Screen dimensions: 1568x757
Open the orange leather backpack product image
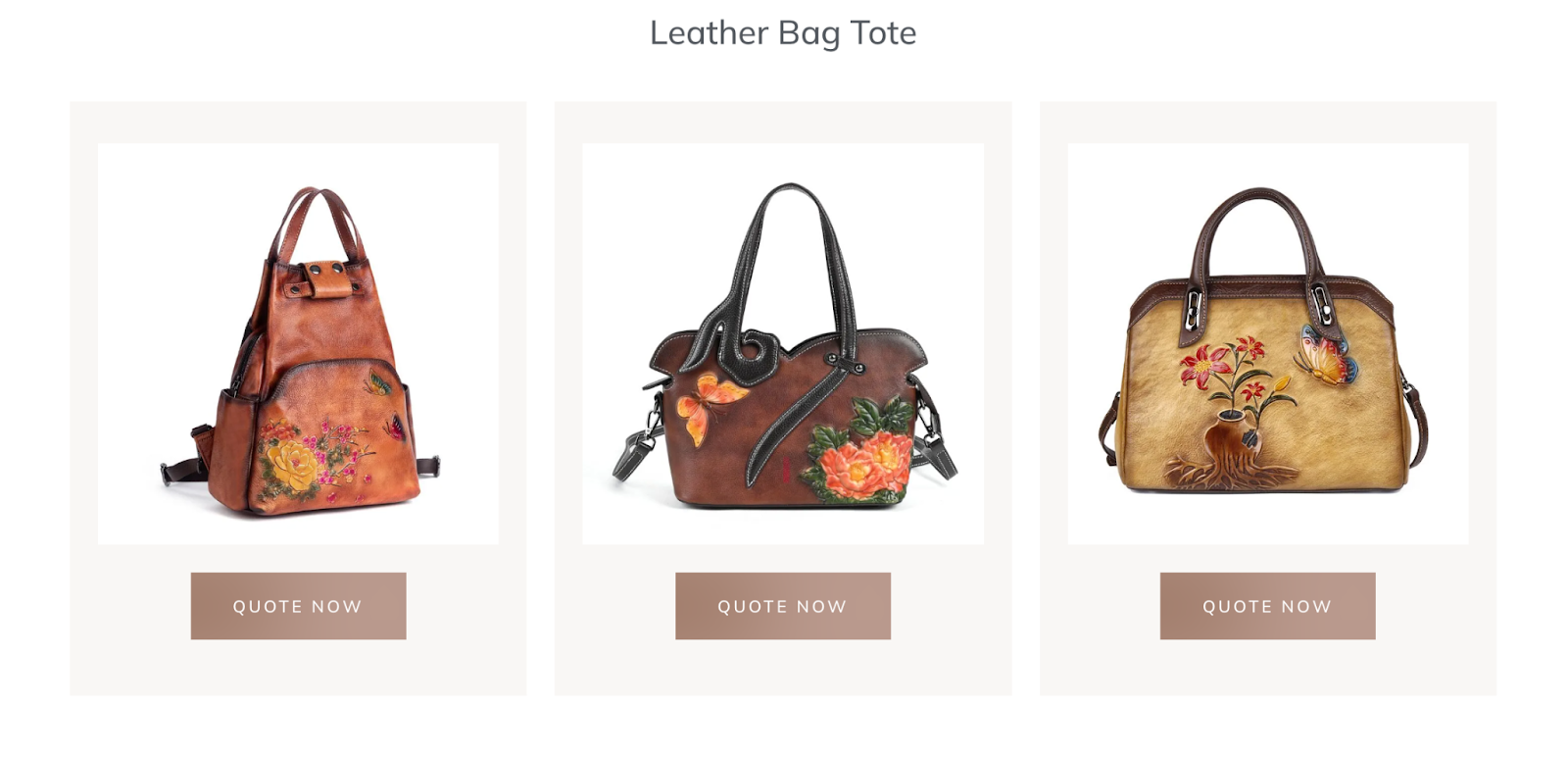coord(298,344)
